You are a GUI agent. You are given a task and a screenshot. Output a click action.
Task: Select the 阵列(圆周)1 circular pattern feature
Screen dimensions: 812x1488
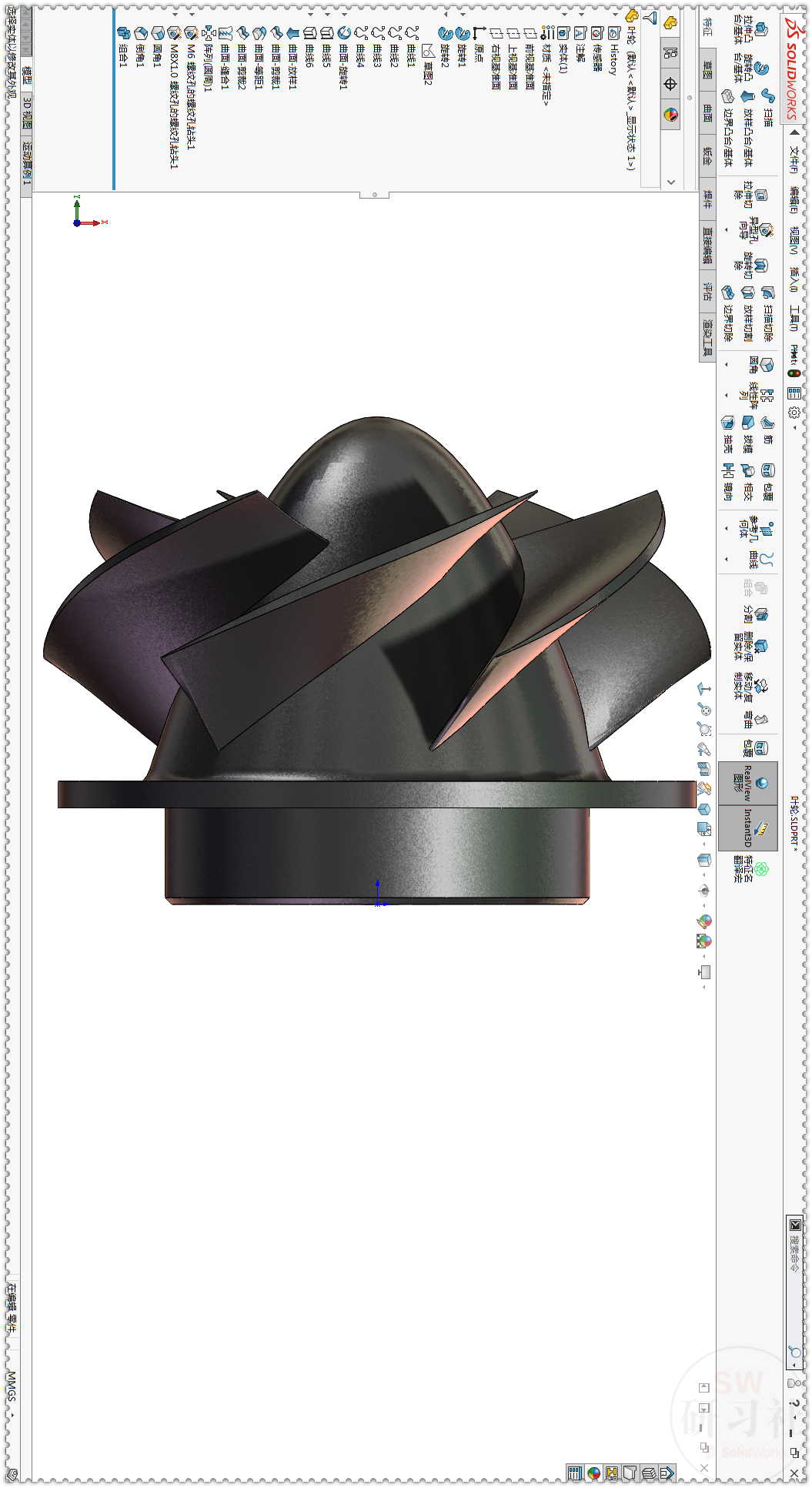208,59
